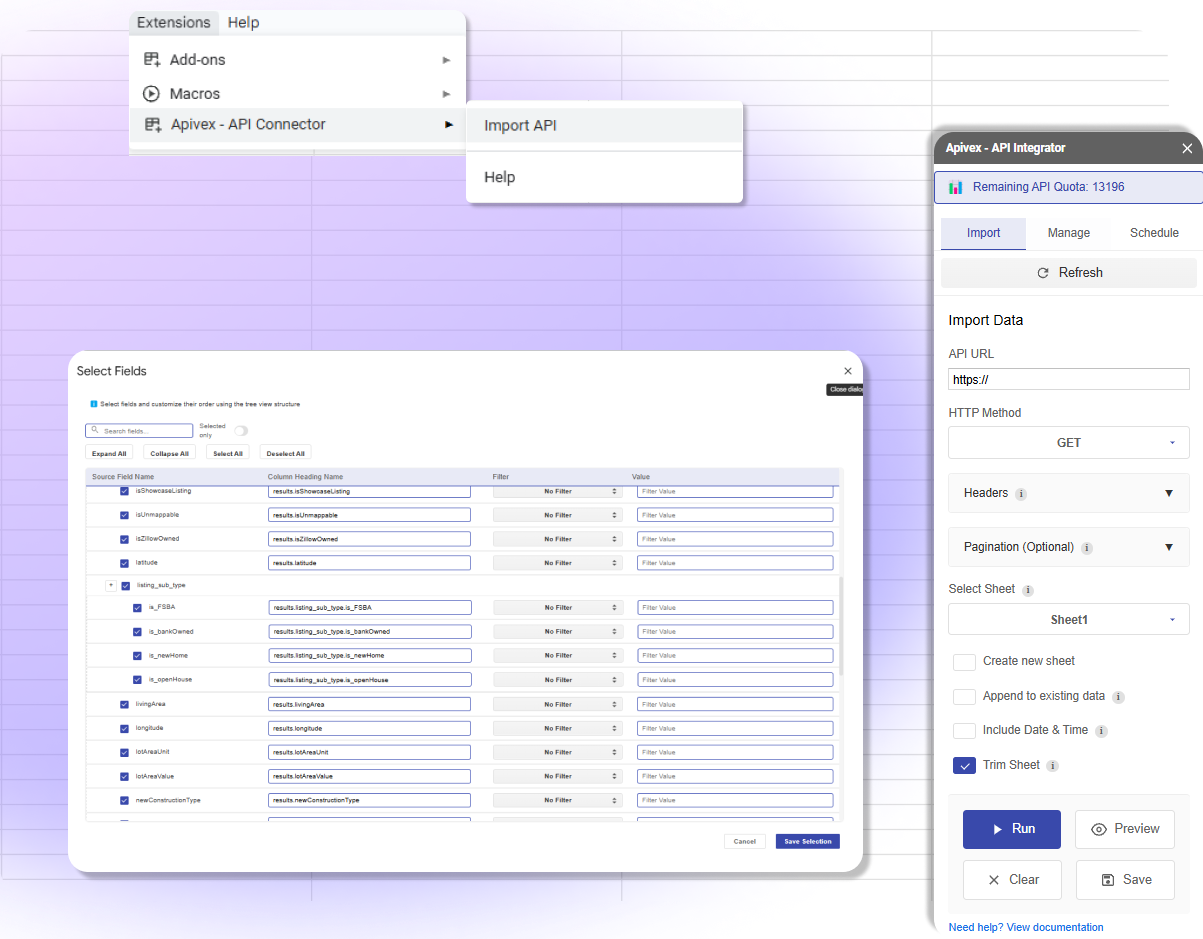Uncheck the latitude field checkbox
This screenshot has height=939, width=1203.
click(x=124, y=563)
